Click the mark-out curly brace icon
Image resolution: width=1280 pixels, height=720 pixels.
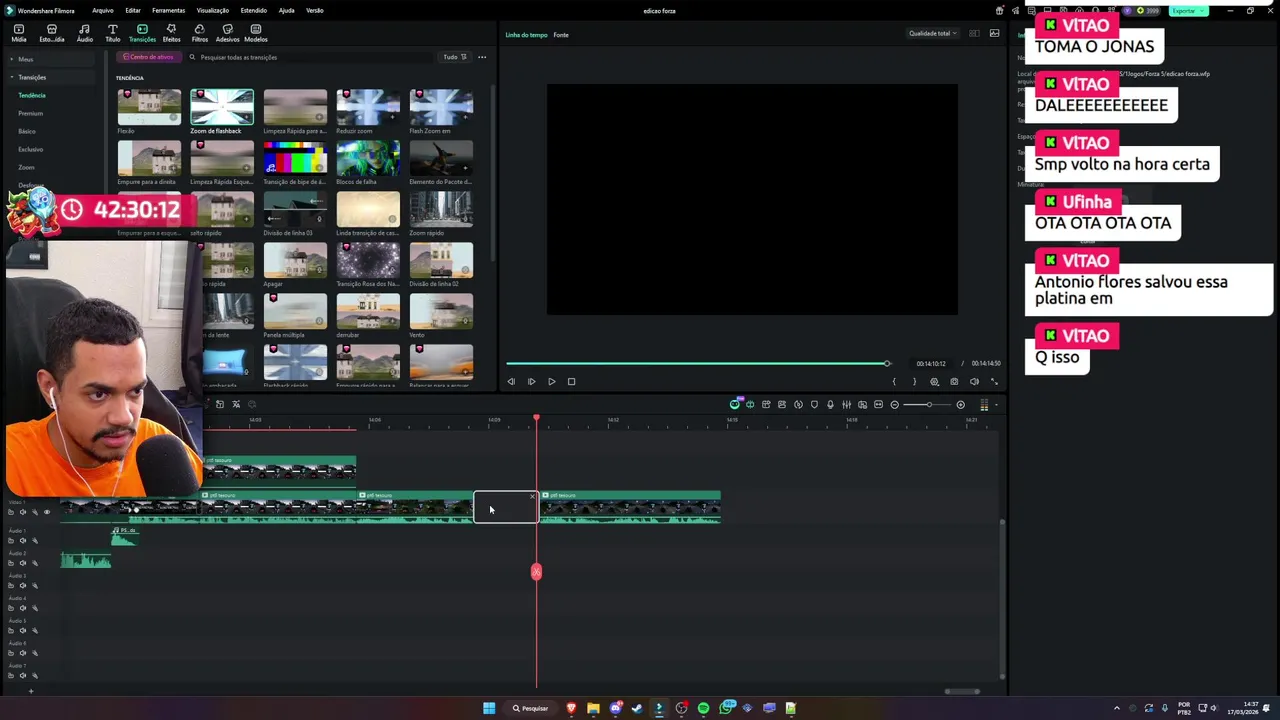[x=914, y=381]
